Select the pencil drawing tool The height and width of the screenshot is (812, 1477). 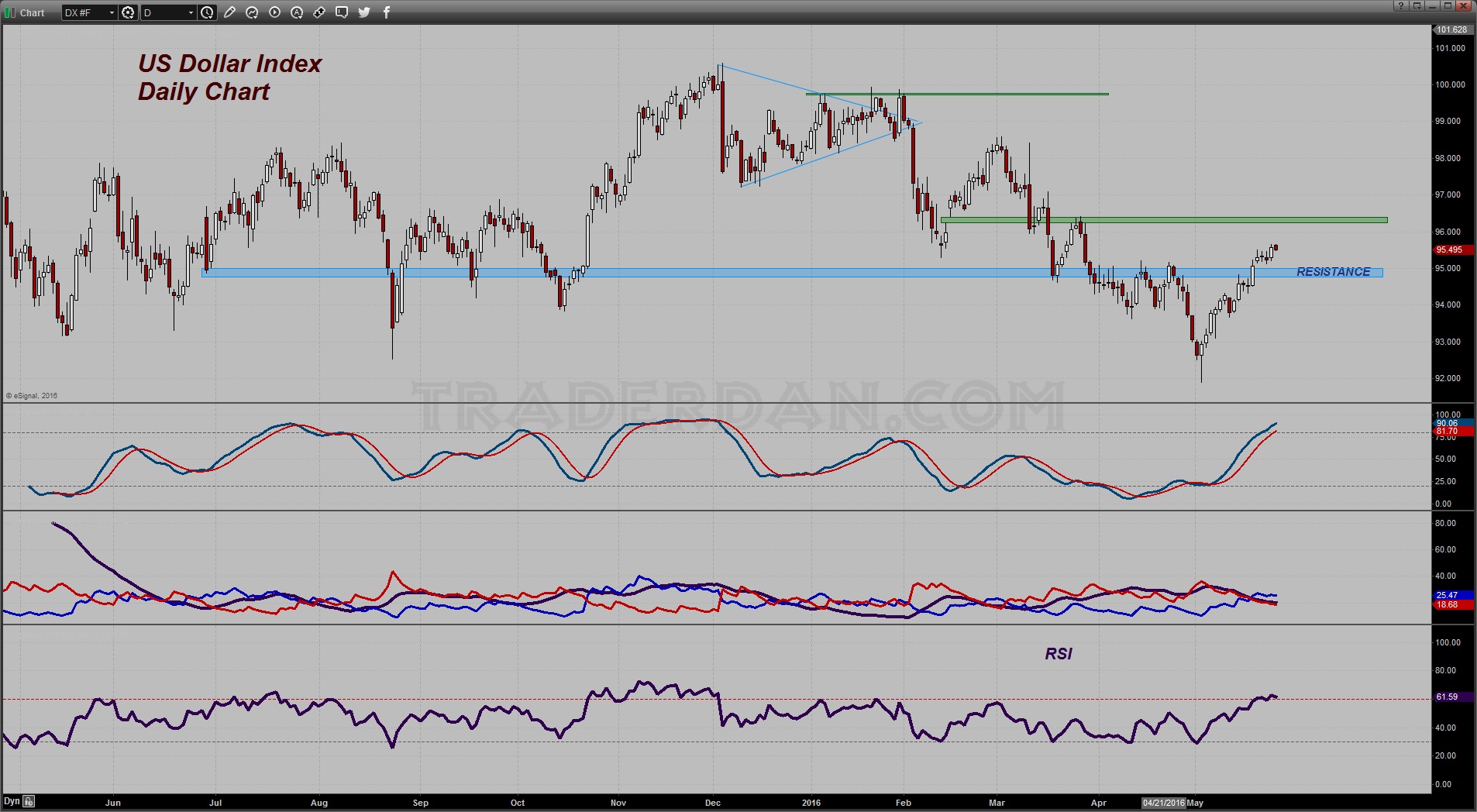(x=230, y=12)
